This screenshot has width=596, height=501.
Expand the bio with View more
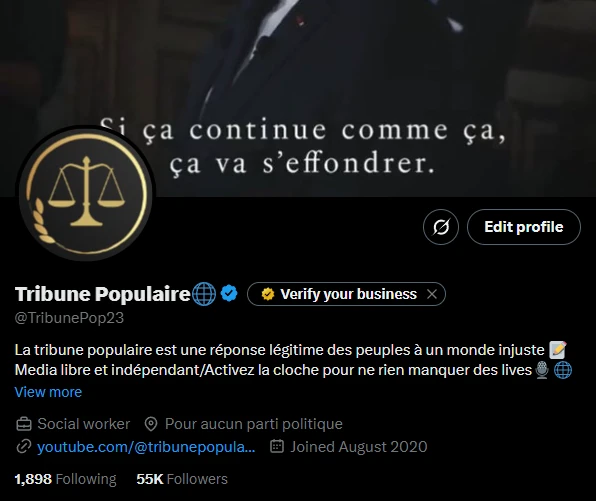click(48, 392)
